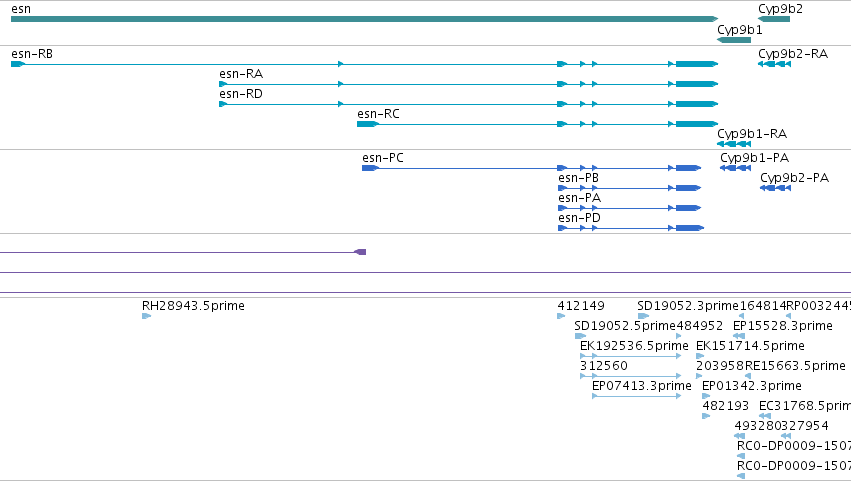Click the RE15663.5prime EST label
This screenshot has width=851, height=481.
pos(795,366)
